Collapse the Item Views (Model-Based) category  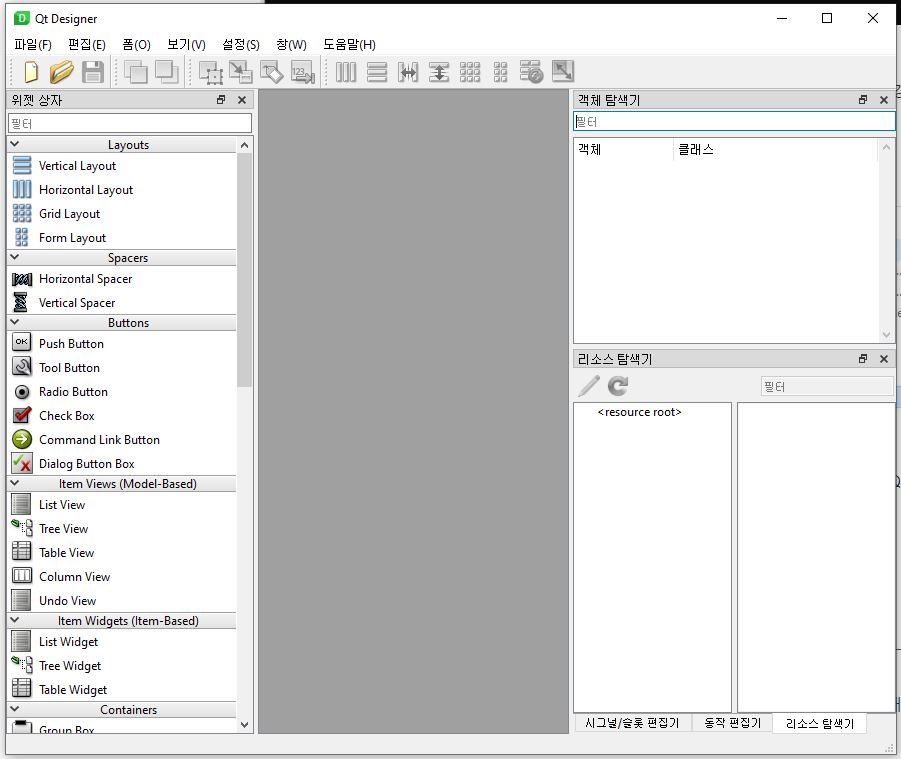15,483
